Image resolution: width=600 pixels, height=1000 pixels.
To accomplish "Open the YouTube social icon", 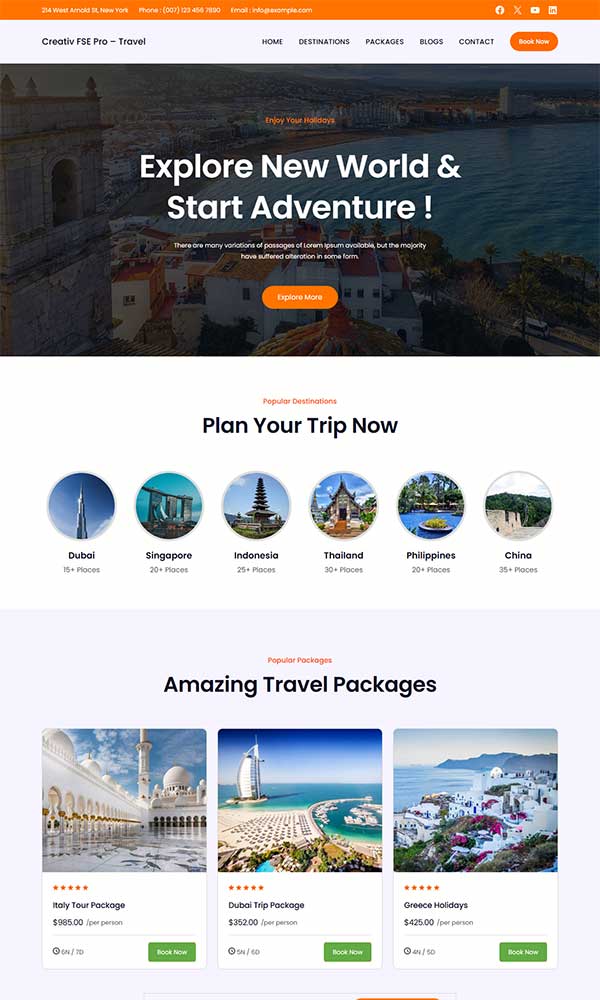I will tap(535, 10).
